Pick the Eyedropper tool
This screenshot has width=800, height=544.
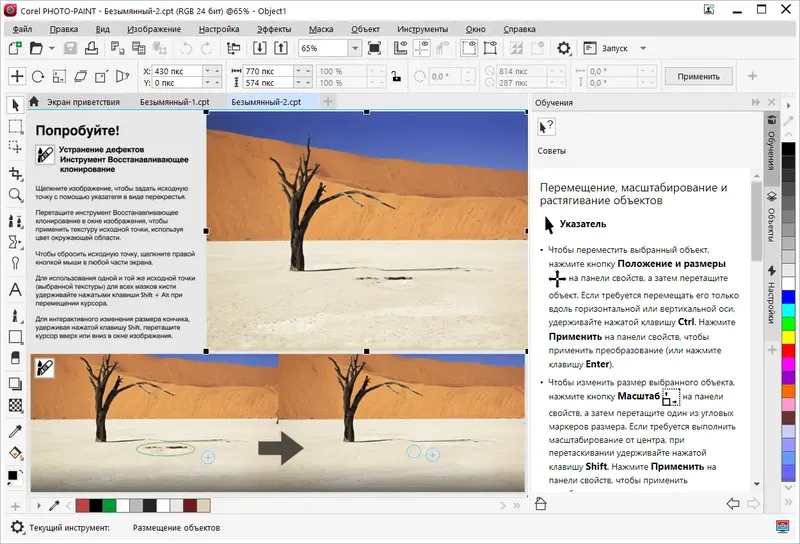tap(15, 430)
